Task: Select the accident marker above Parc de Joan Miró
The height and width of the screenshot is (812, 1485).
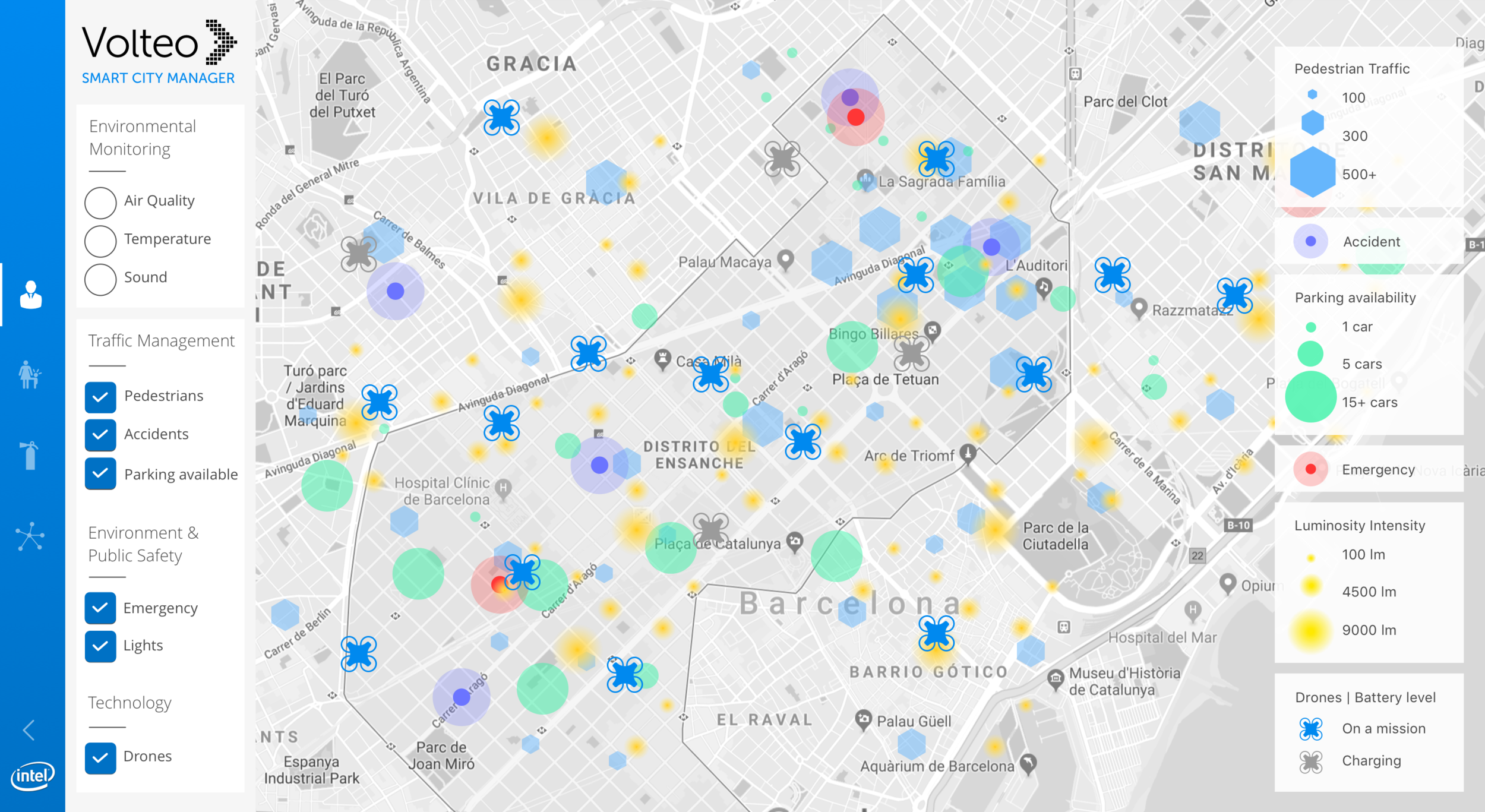Action: (x=462, y=697)
